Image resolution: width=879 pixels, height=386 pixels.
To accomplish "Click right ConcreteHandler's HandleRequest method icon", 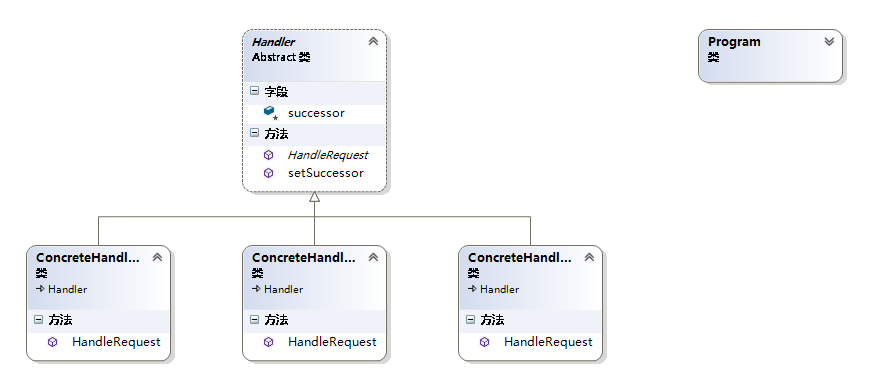I will [x=484, y=342].
